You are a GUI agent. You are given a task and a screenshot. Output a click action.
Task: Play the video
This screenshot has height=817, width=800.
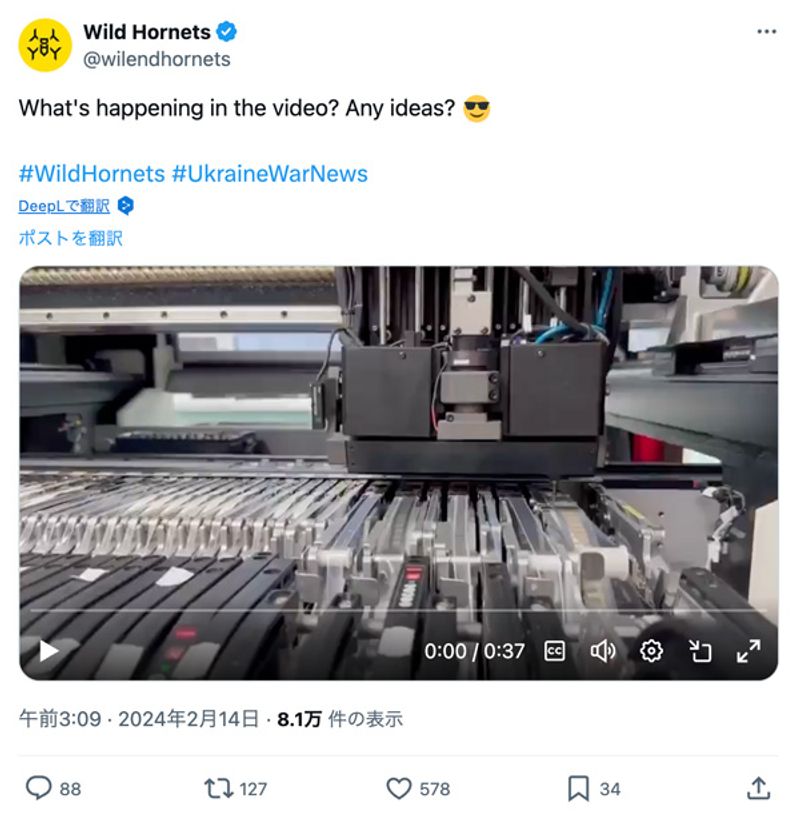coord(47,651)
